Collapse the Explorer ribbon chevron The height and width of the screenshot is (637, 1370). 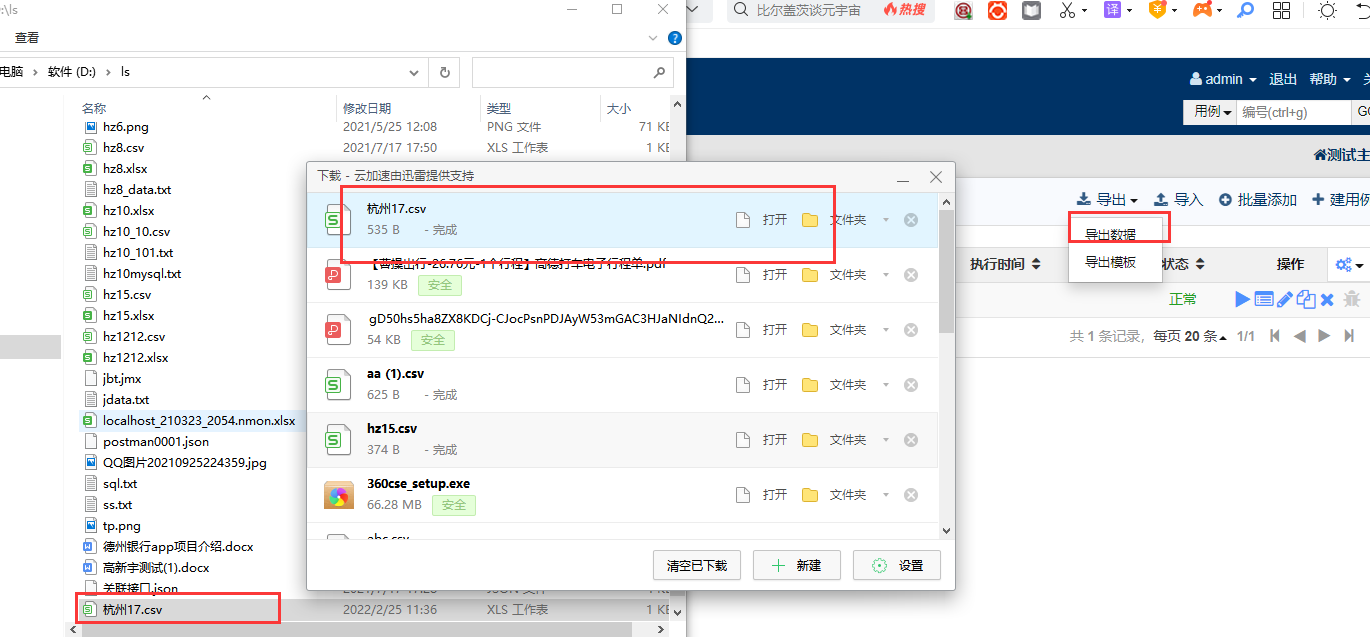pos(654,38)
